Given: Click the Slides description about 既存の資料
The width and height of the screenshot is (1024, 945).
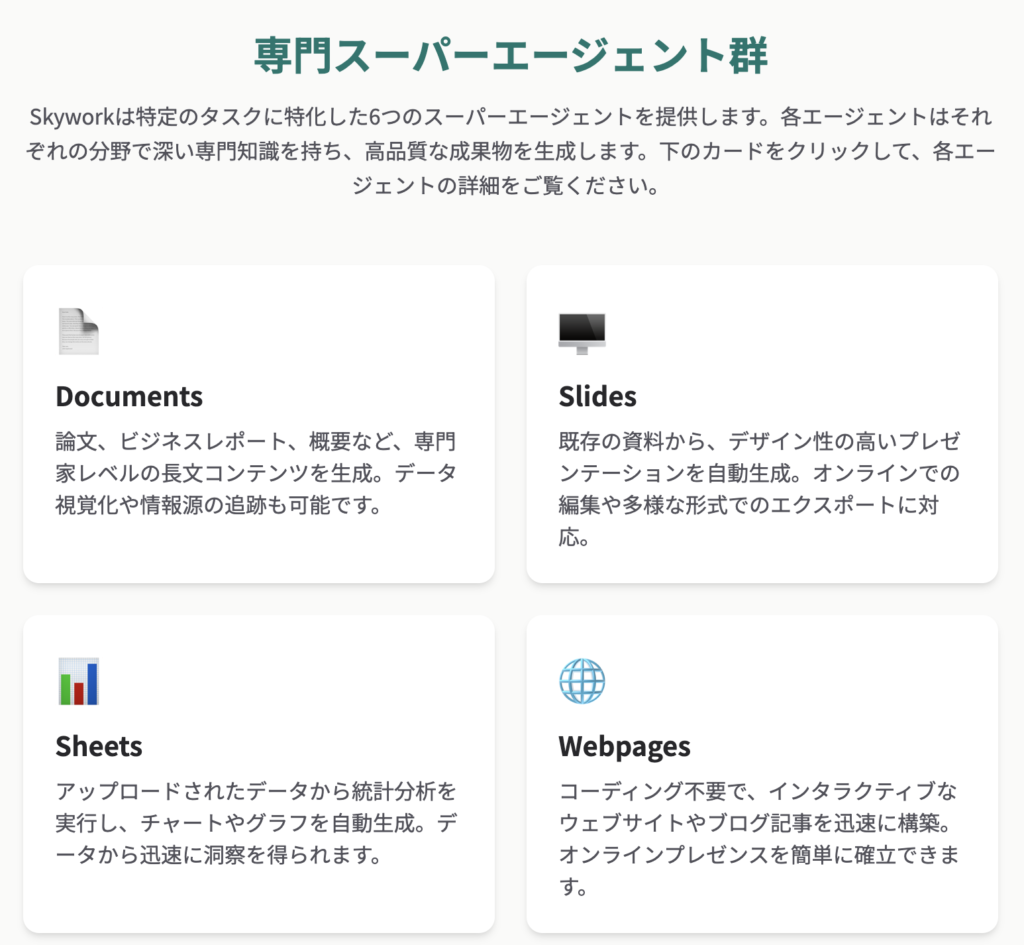Looking at the screenshot, I should [x=760, y=489].
